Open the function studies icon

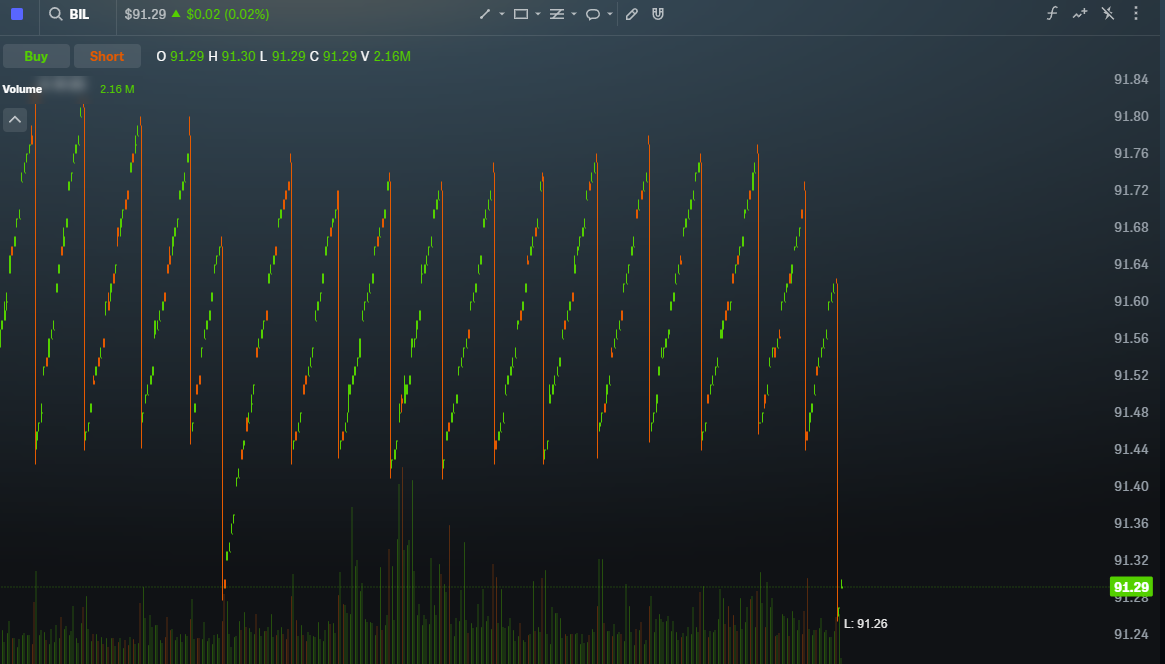(x=1052, y=13)
